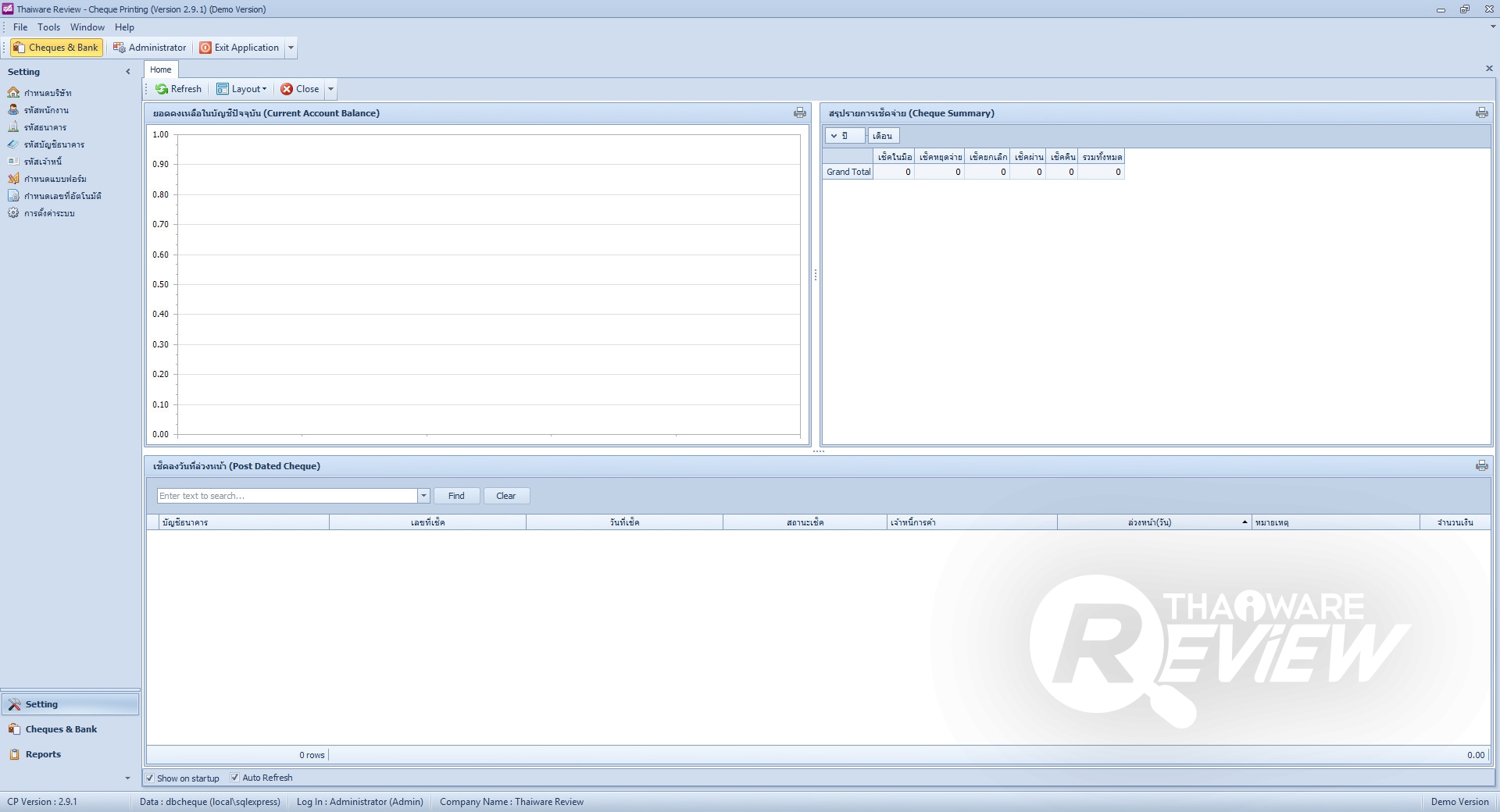Click the เช็คในมือ column header in summary
Screen dimensions: 1500x812
click(x=894, y=157)
